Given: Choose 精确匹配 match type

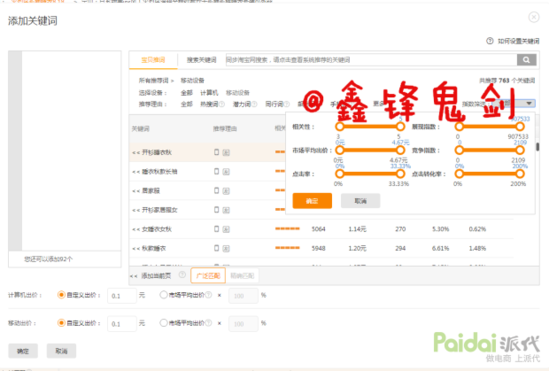Looking at the screenshot, I should [242, 276].
